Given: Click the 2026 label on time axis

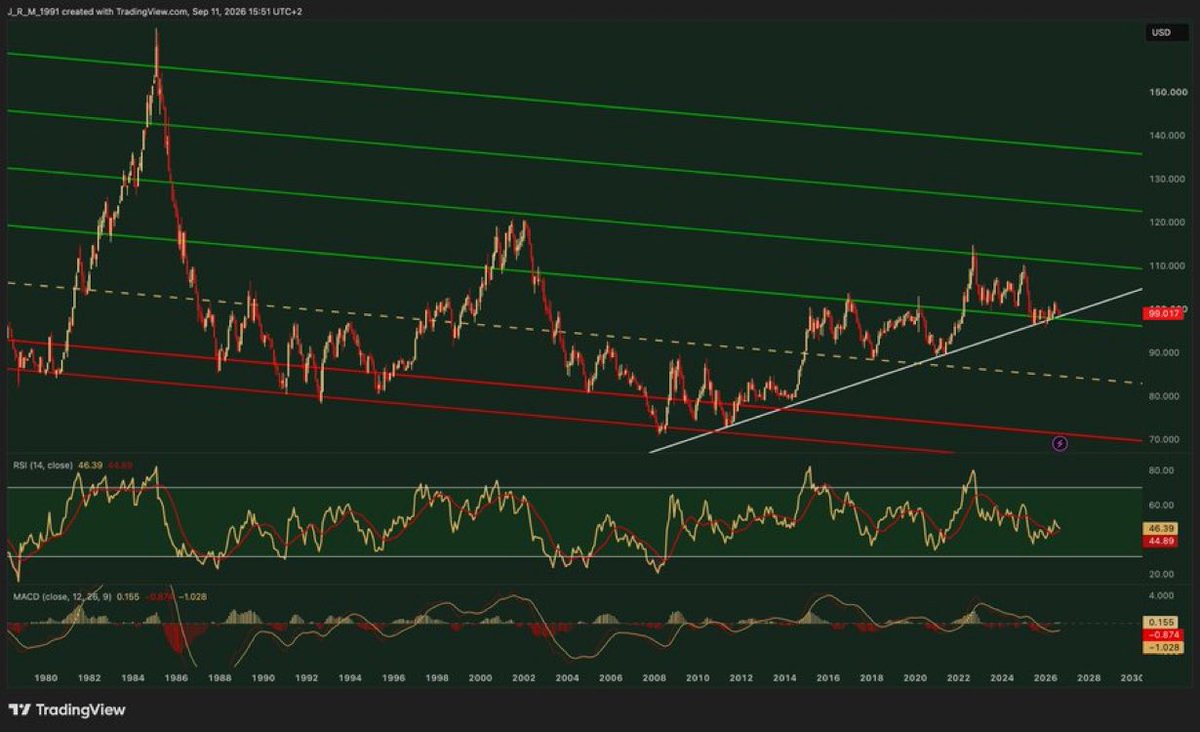Looking at the screenshot, I should [x=1045, y=677].
